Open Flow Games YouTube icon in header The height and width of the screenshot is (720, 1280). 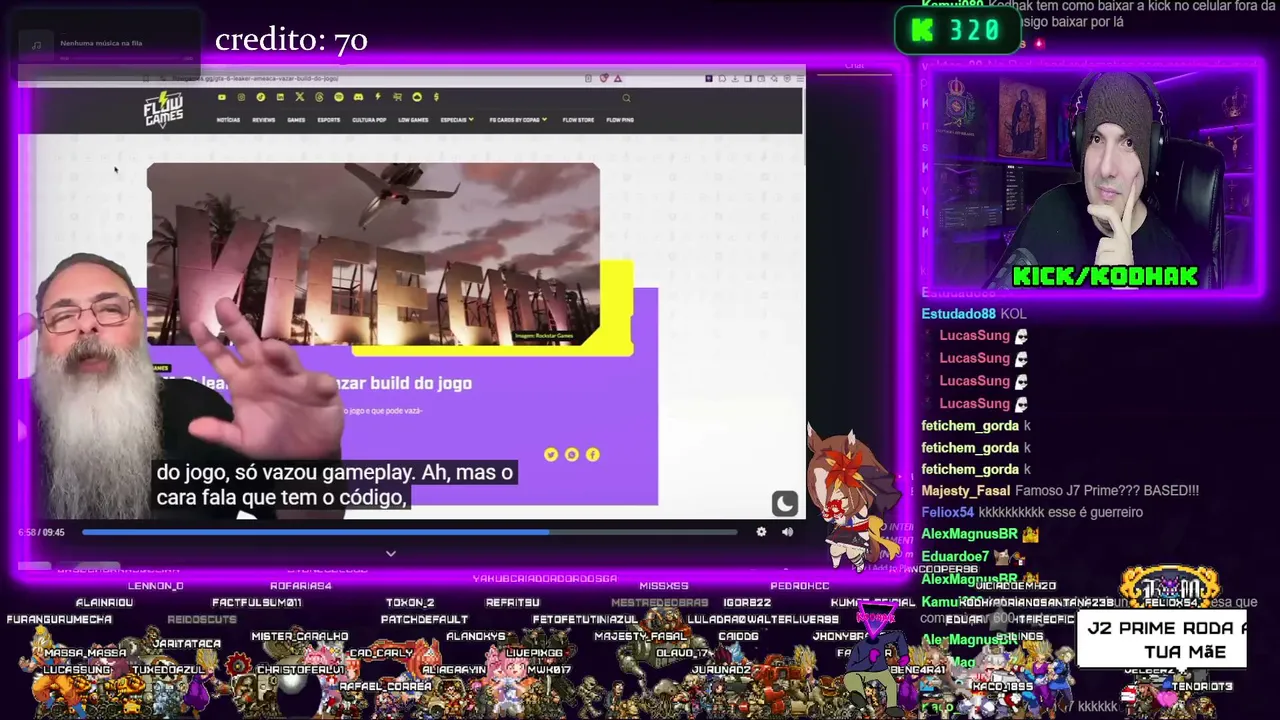(x=221, y=97)
